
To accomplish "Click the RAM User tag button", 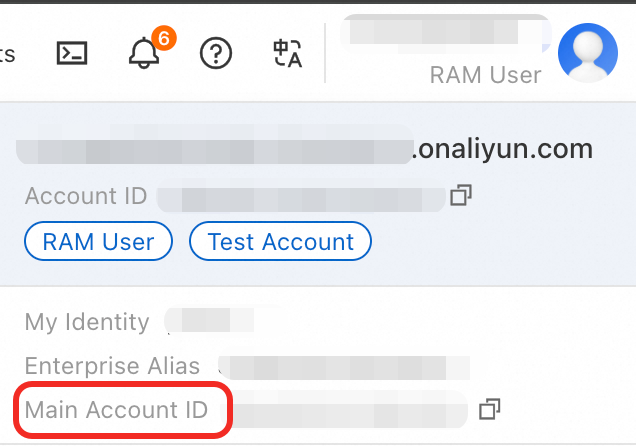I will pyautogui.click(x=99, y=241).
